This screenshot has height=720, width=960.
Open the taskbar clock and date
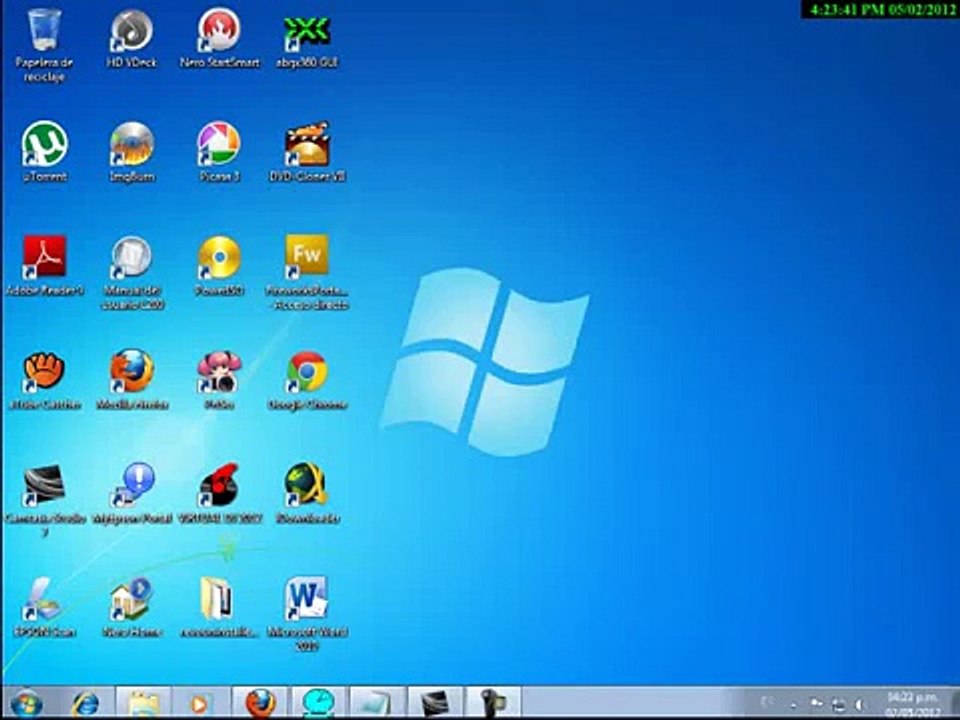pyautogui.click(x=912, y=703)
